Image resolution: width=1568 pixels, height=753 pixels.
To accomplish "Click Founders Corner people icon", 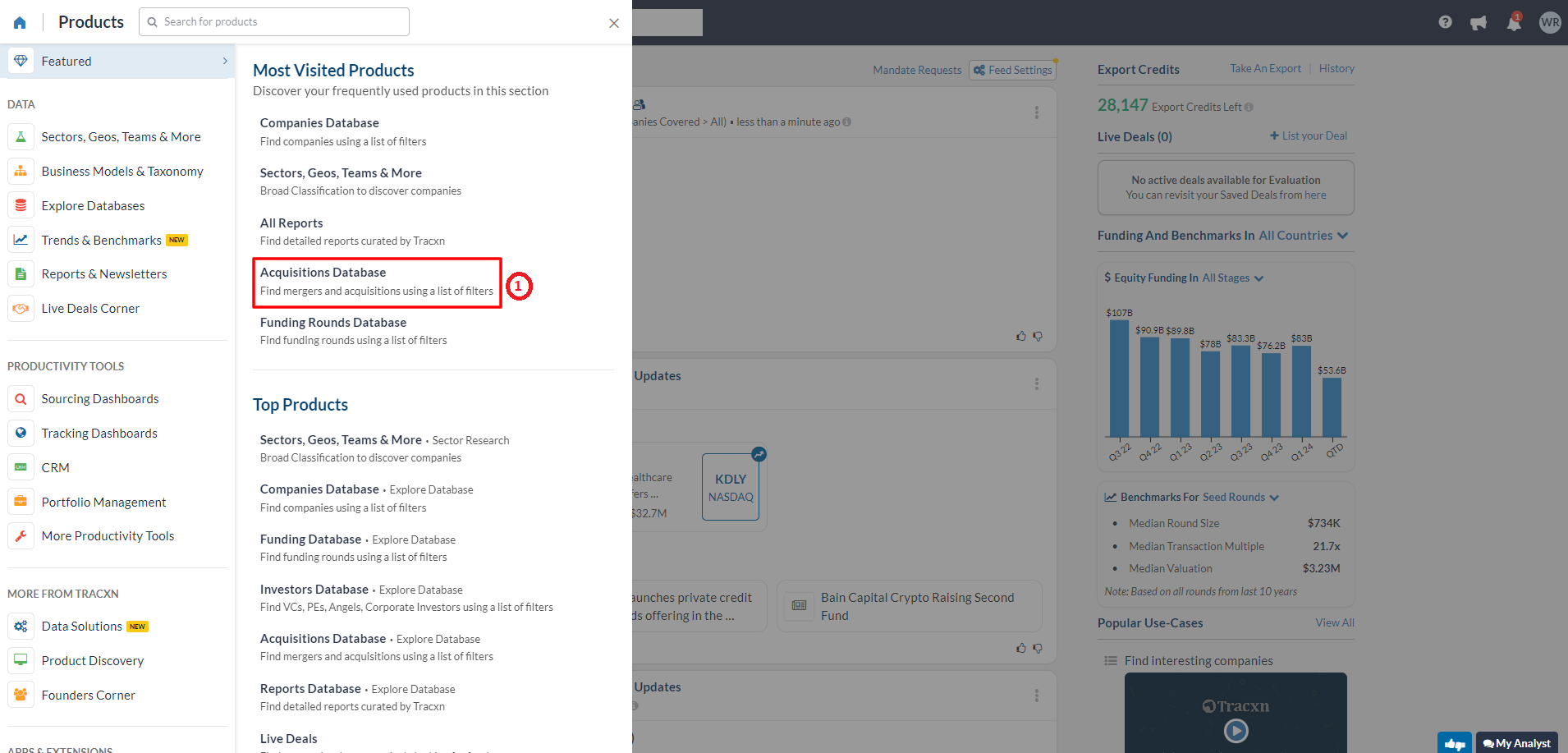I will [21, 695].
